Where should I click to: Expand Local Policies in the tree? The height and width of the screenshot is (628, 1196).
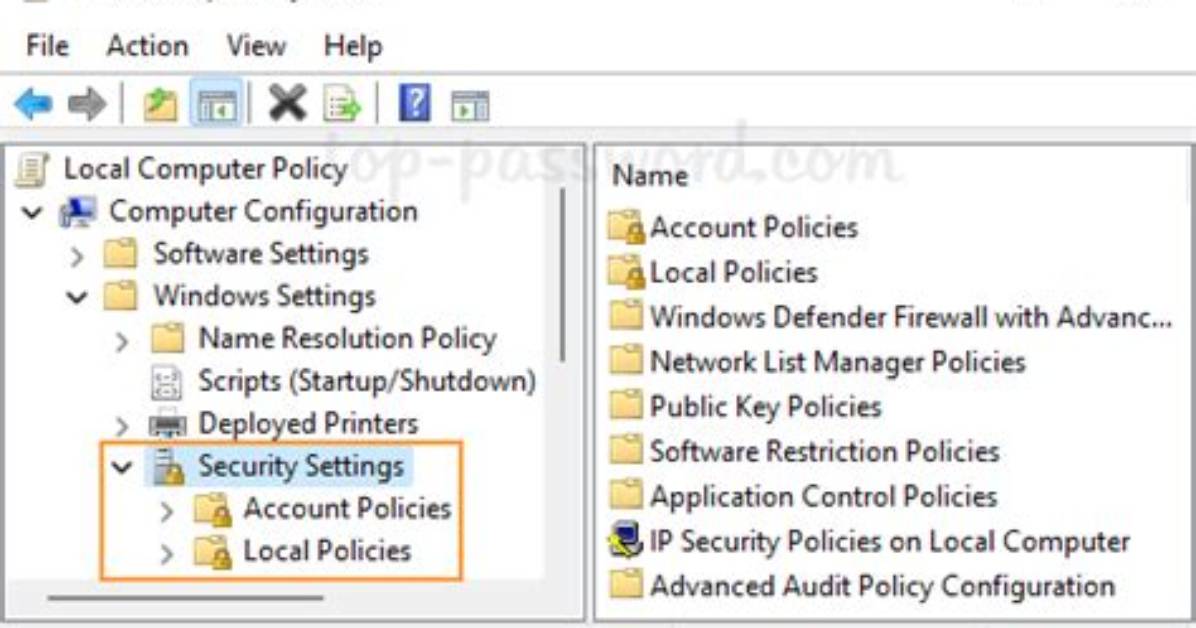[x=167, y=554]
